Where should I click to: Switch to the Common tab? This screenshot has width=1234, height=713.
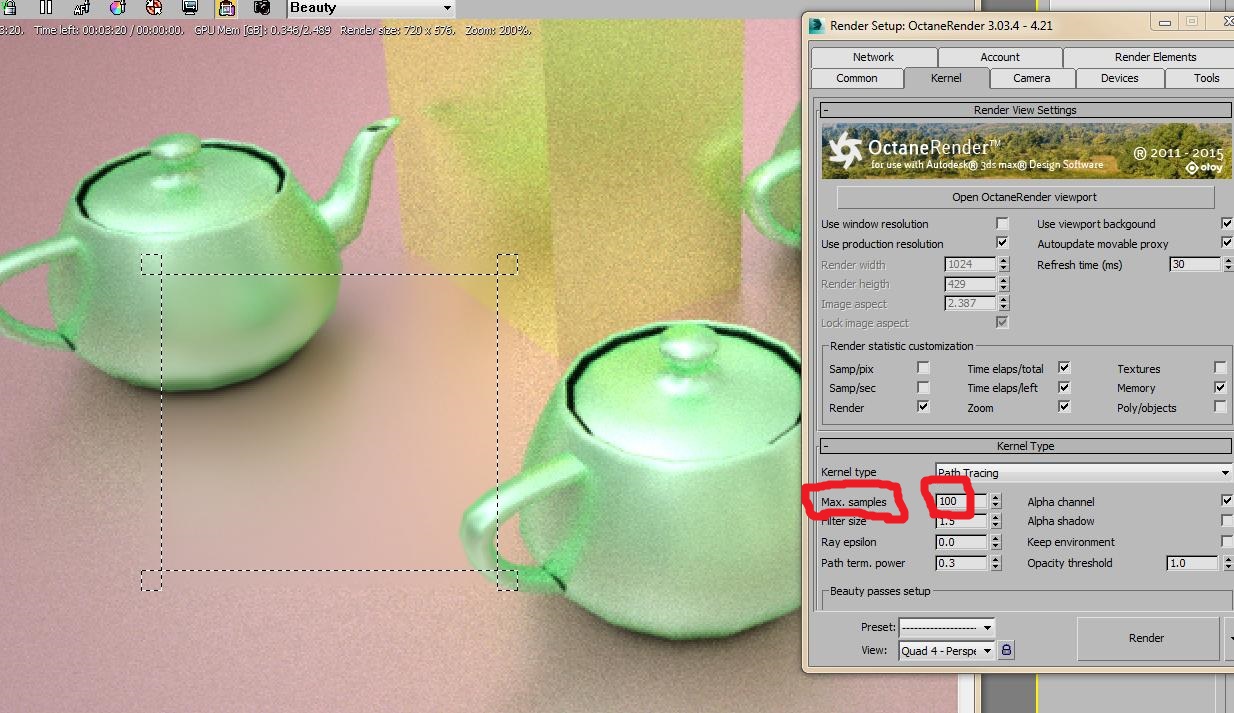click(x=857, y=78)
